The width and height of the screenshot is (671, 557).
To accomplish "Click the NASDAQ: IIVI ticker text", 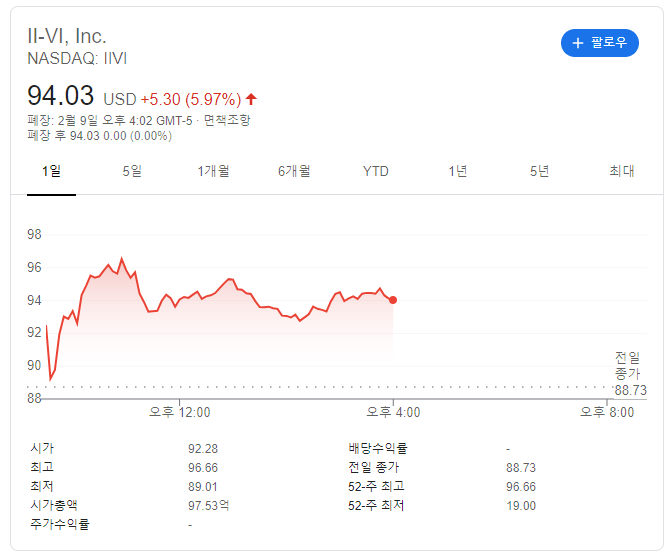I will pyautogui.click(x=77, y=58).
